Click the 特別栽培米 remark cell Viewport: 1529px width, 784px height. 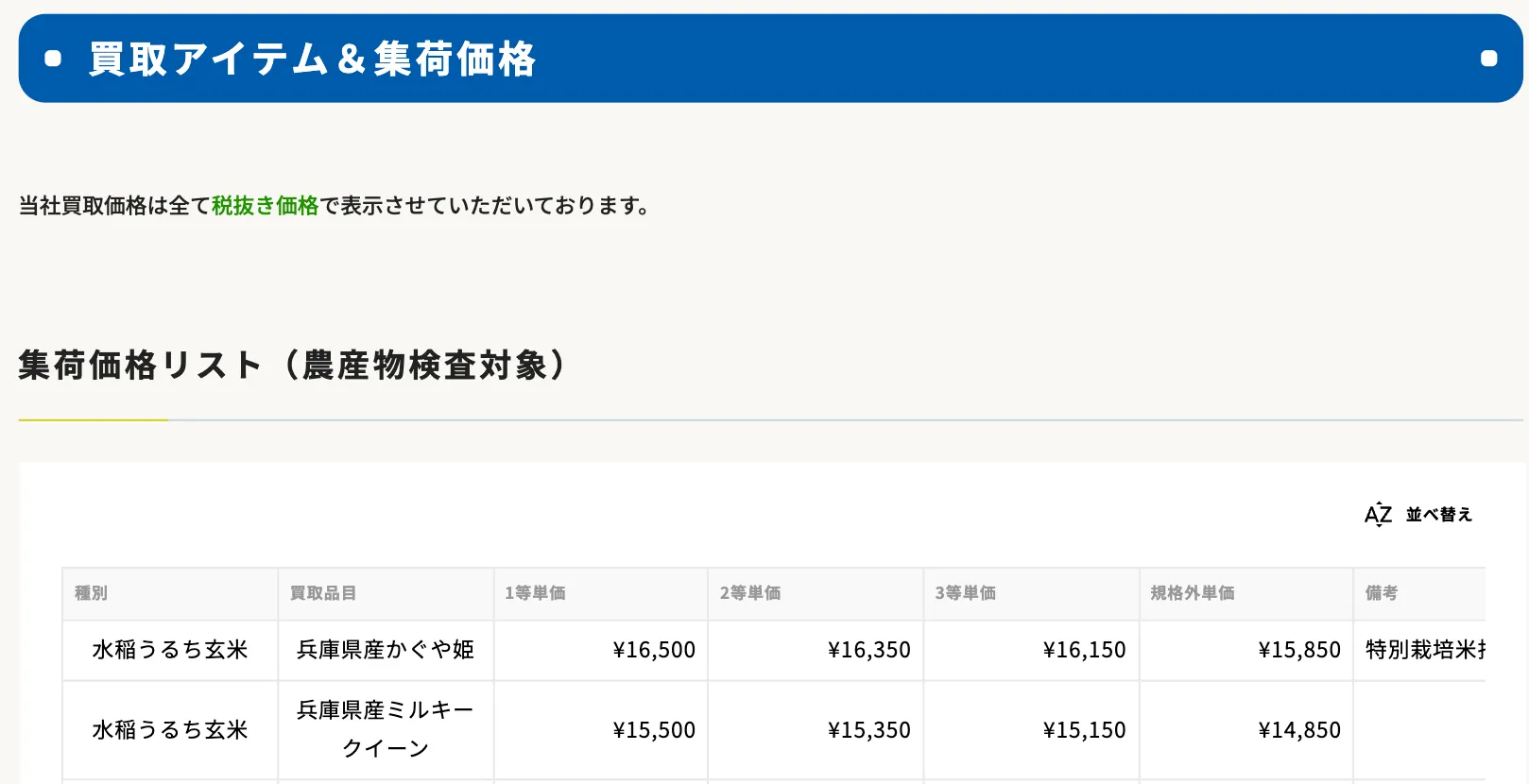tap(1424, 650)
